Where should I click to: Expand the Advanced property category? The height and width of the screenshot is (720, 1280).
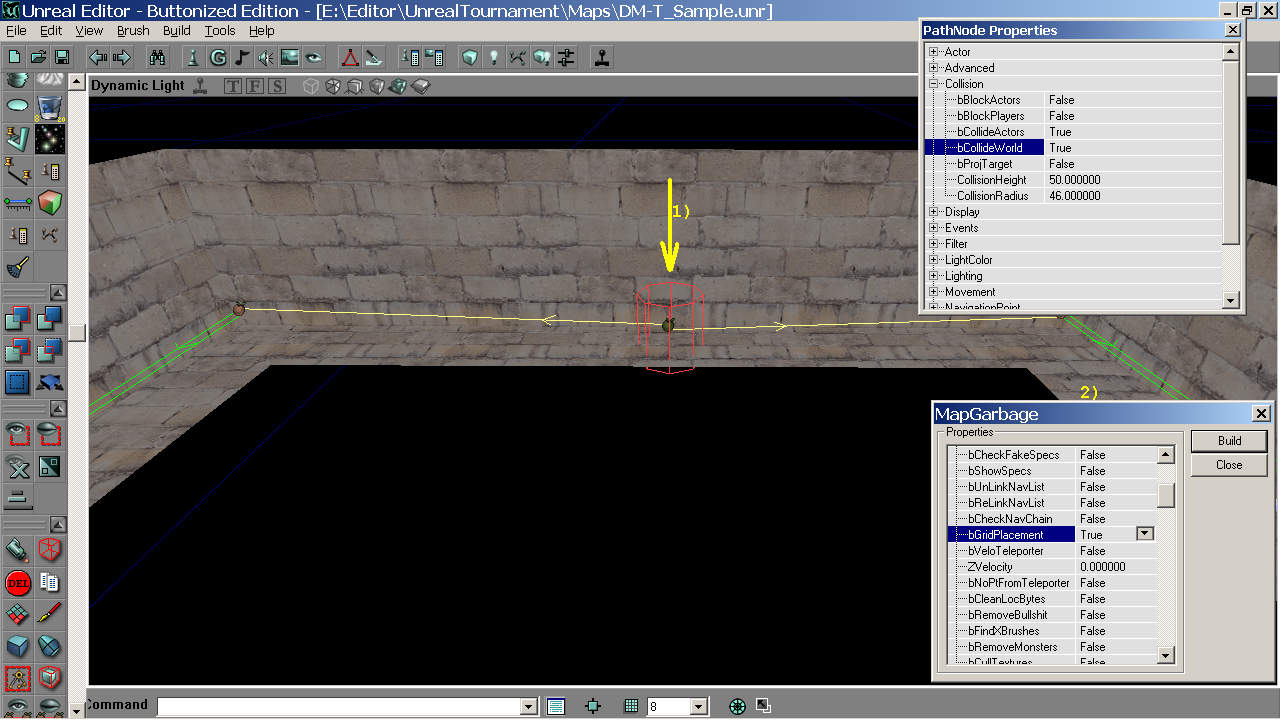pos(934,68)
